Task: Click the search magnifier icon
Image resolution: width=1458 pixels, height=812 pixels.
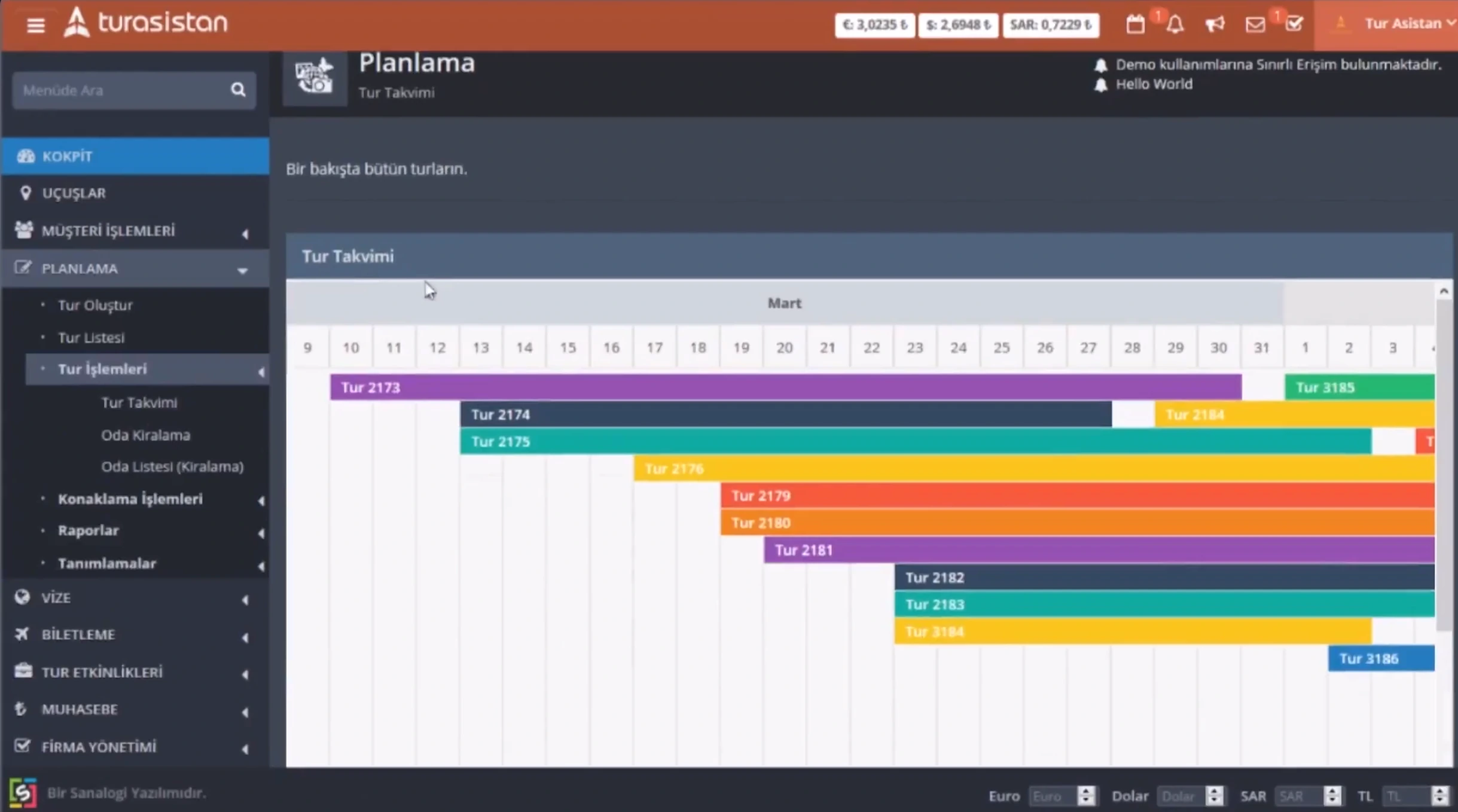Action: pyautogui.click(x=238, y=90)
